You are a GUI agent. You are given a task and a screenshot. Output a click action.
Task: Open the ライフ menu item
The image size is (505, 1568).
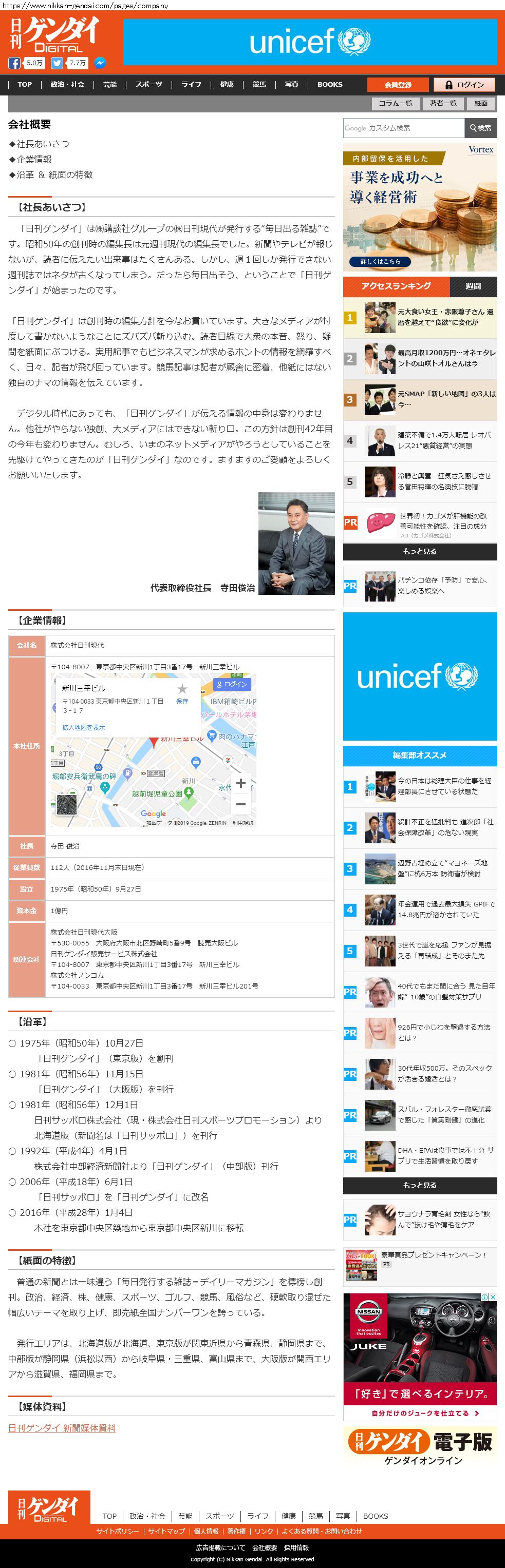(191, 85)
